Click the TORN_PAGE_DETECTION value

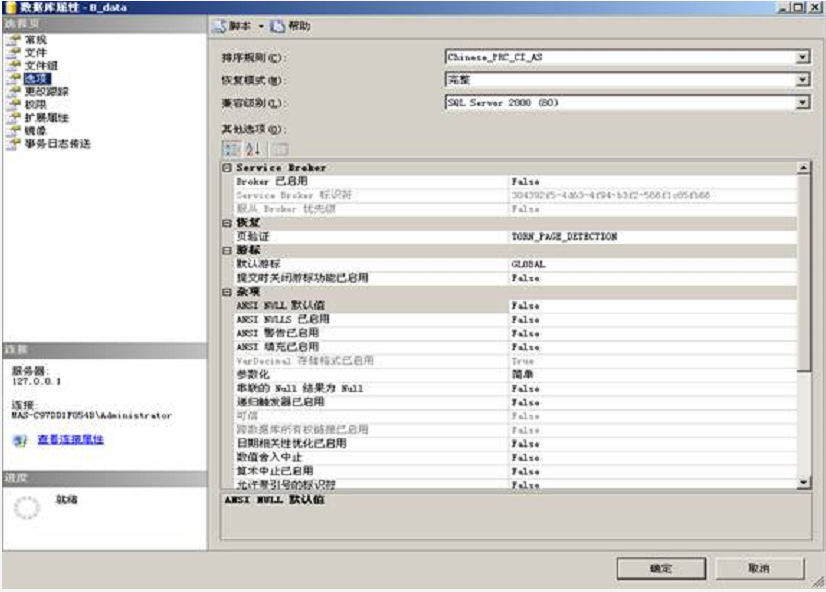point(564,236)
